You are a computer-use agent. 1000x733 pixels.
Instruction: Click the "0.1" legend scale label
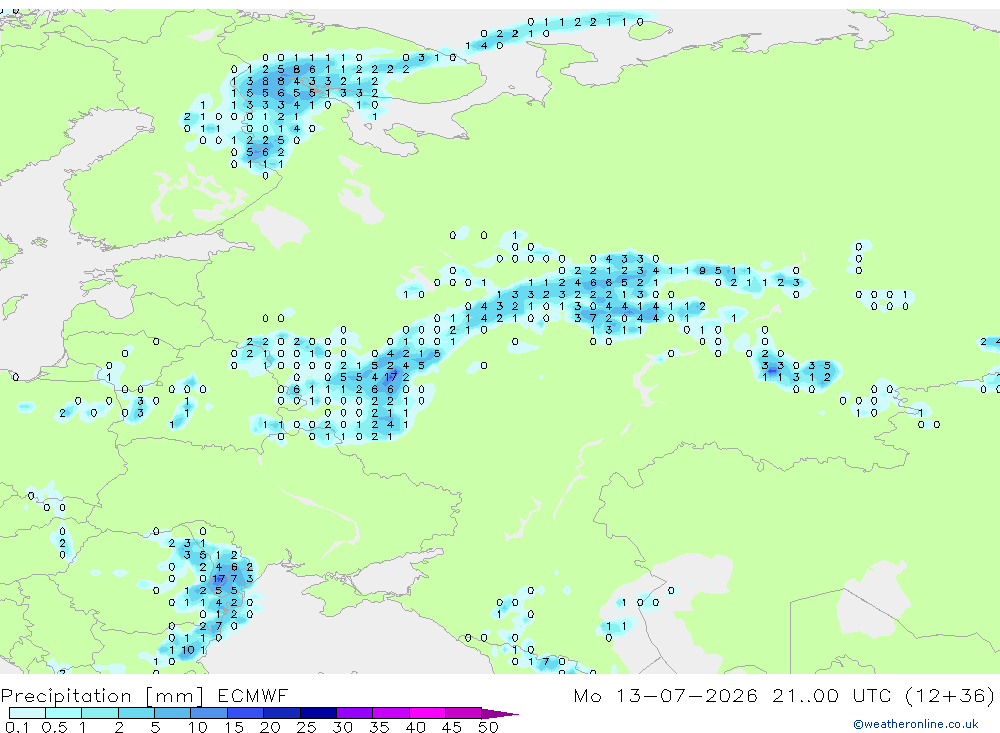17,727
